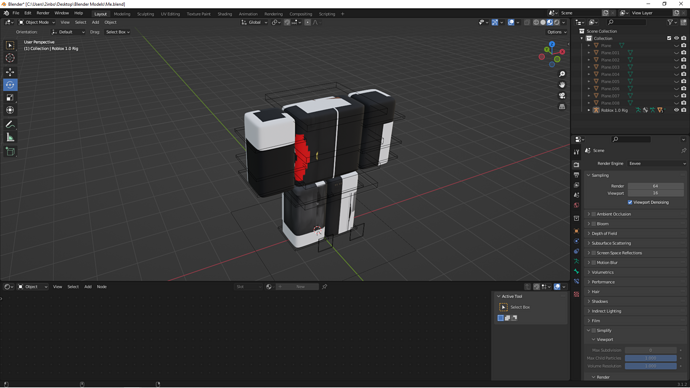Open the Orientation Default dropdown
Screen dimensions: 690x388
coord(68,32)
